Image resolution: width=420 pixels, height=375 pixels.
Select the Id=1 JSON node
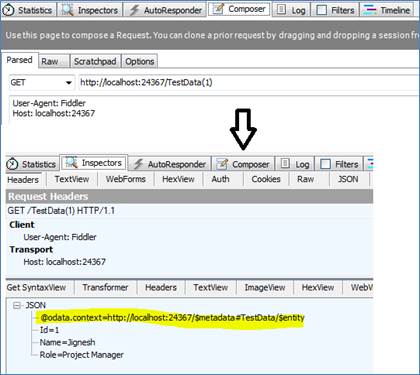pos(49,330)
